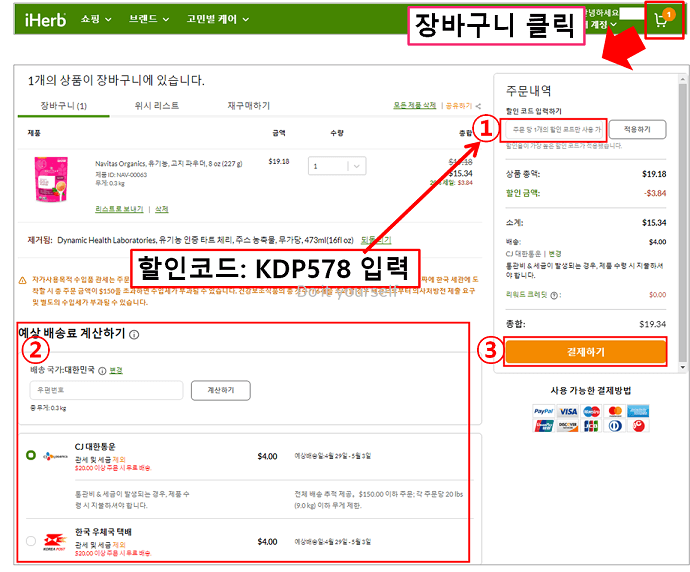Click the PayPal payment icon
Screen dimensions: 690x572
[543, 411]
